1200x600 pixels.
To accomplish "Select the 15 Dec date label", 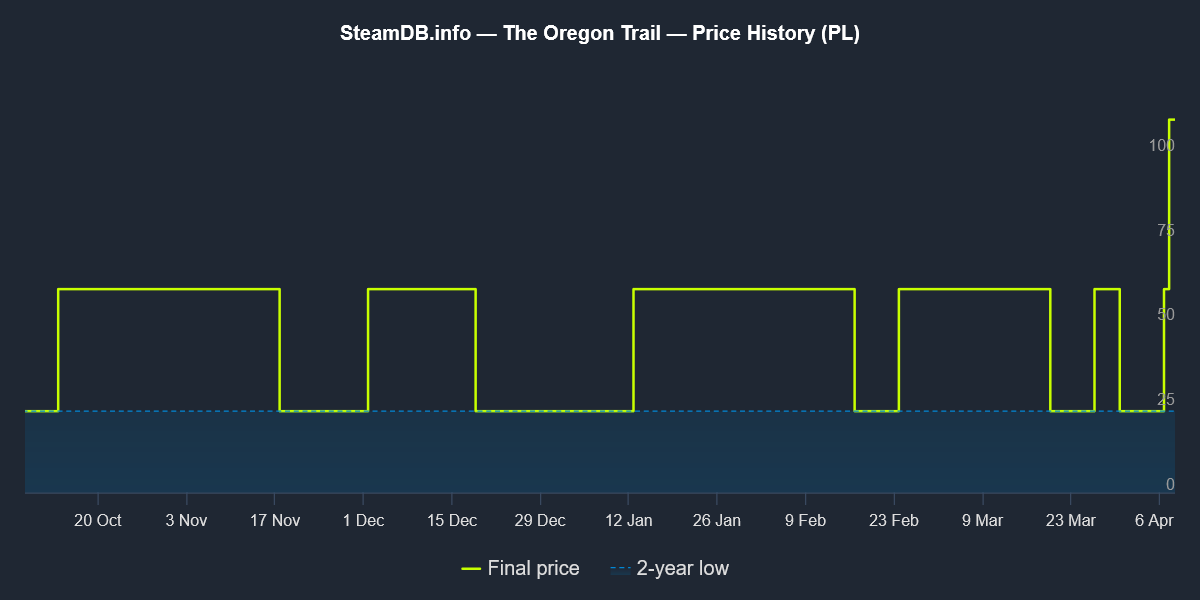I will coord(451,521).
